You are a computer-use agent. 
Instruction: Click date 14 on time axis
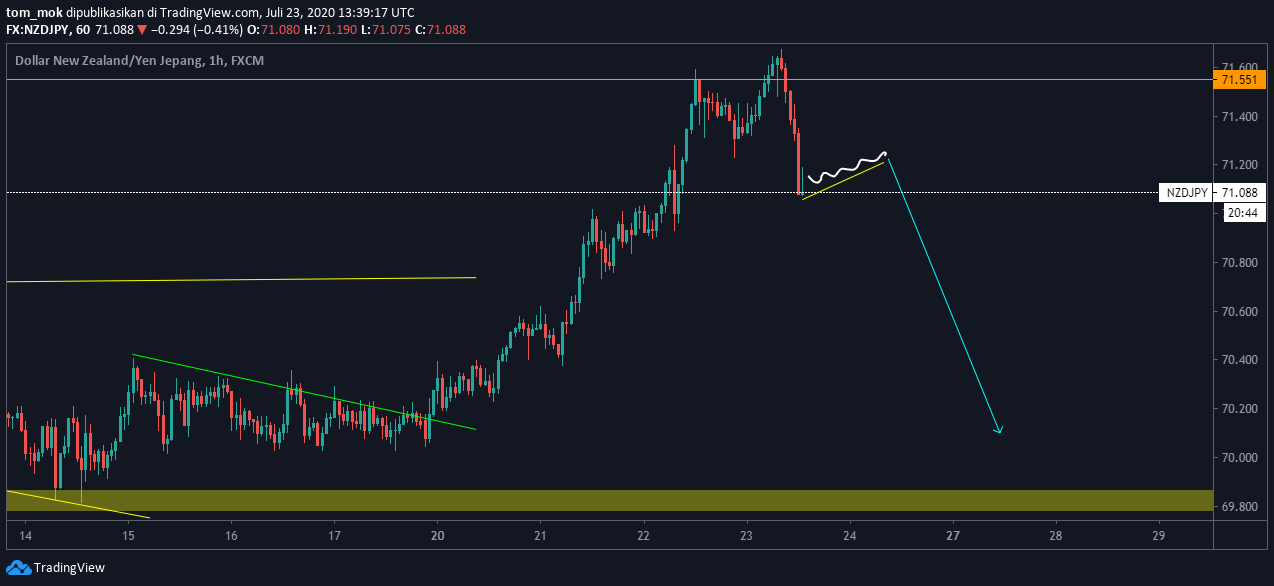coord(25,535)
